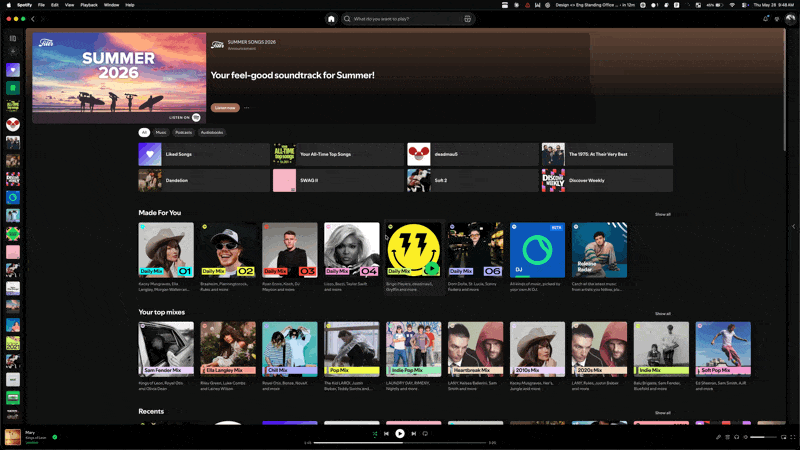Open more options dots beside Listen now
This screenshot has height=450, width=800.
pos(246,108)
